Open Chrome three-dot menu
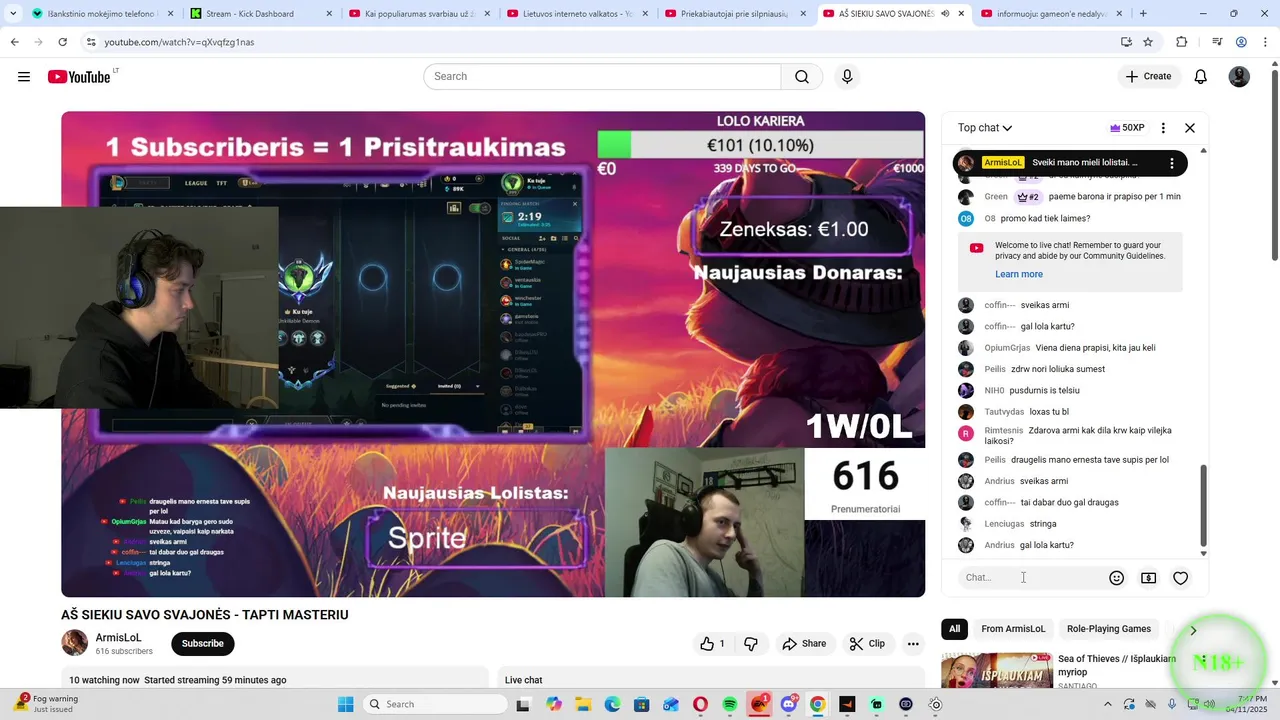Viewport: 1280px width, 720px height. [1265, 42]
